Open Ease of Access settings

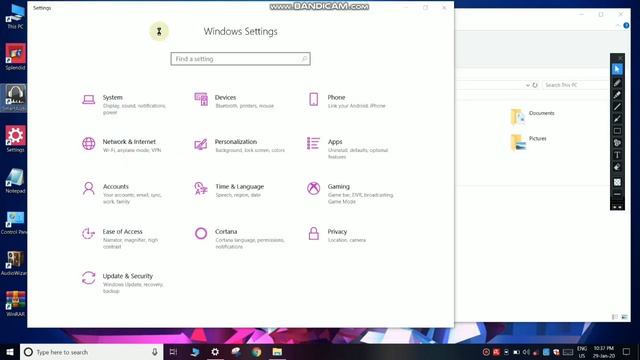(120, 238)
